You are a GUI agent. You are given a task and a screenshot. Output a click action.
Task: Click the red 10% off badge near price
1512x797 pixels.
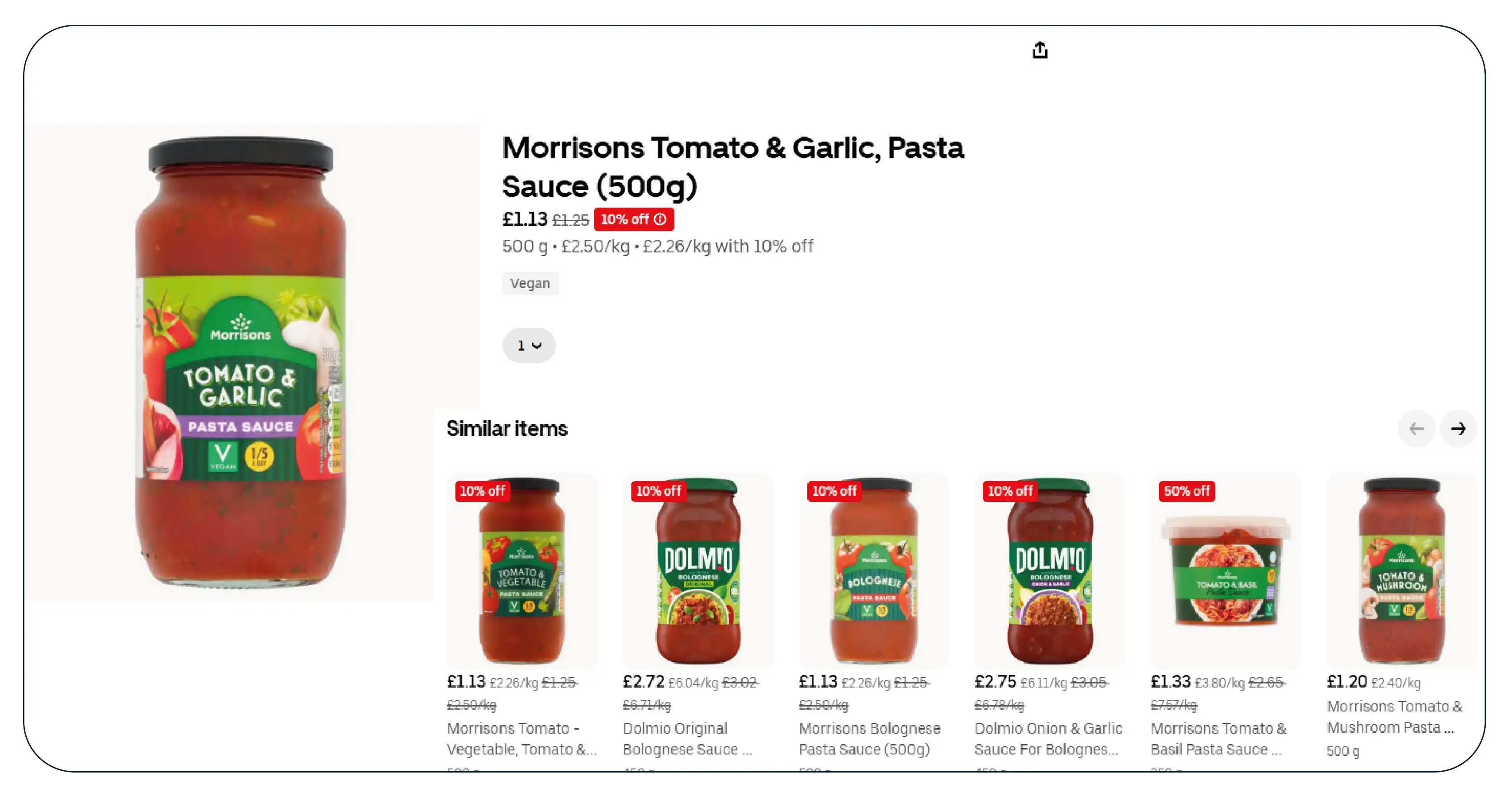click(625, 219)
